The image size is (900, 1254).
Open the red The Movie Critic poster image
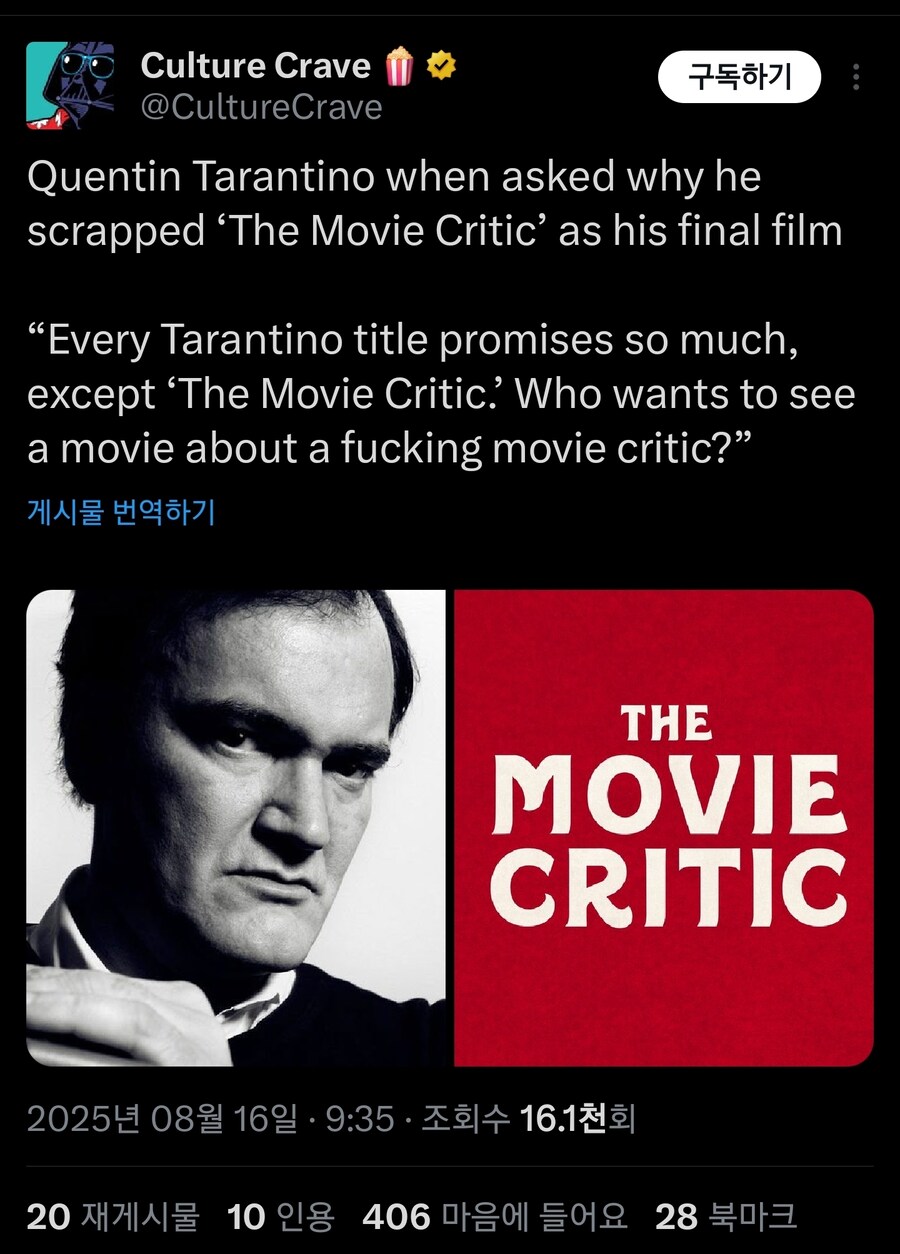tap(664, 828)
